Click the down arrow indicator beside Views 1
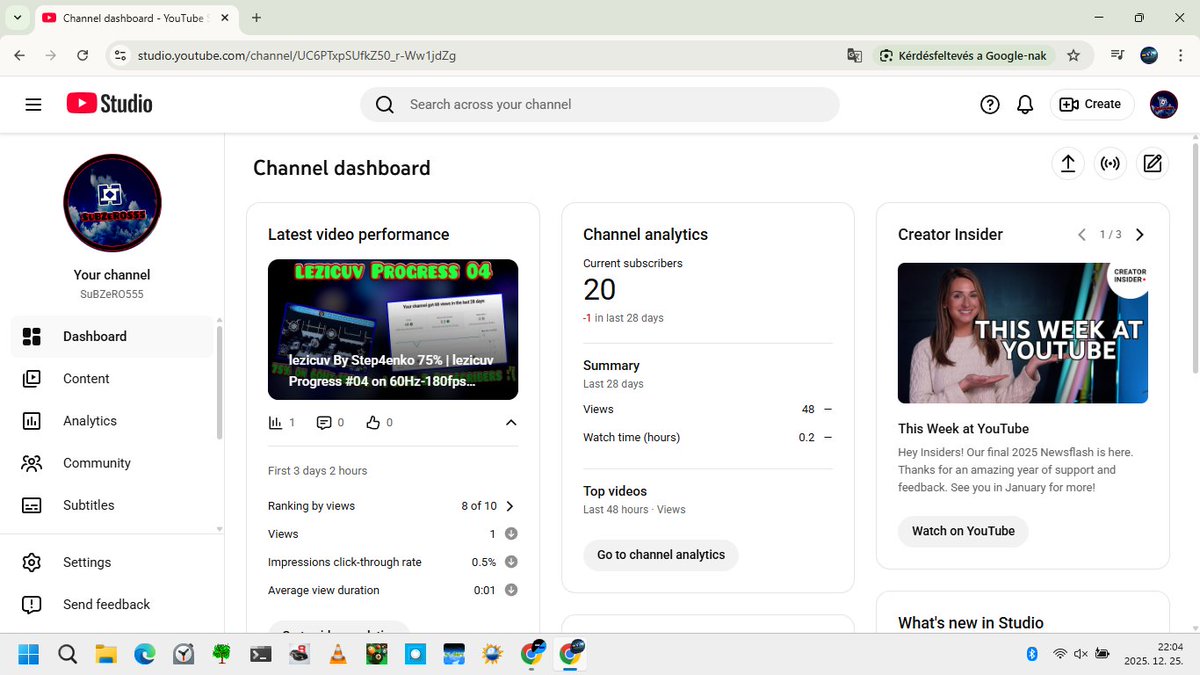This screenshot has width=1200, height=675. [511, 534]
